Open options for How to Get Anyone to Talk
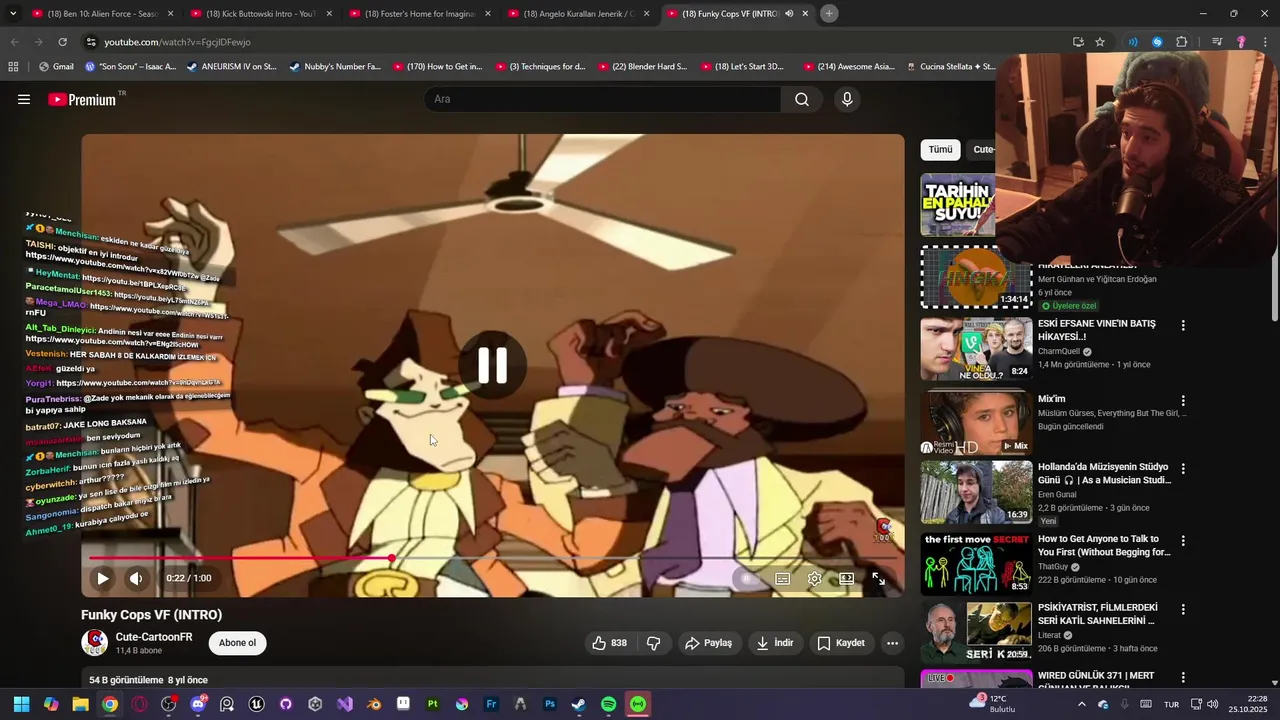The height and width of the screenshot is (720, 1280). click(1183, 541)
